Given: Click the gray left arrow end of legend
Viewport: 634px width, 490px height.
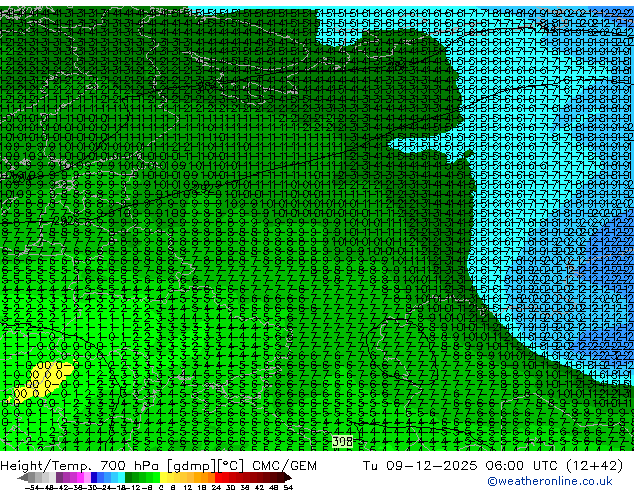Looking at the screenshot, I should click(x=23, y=477).
